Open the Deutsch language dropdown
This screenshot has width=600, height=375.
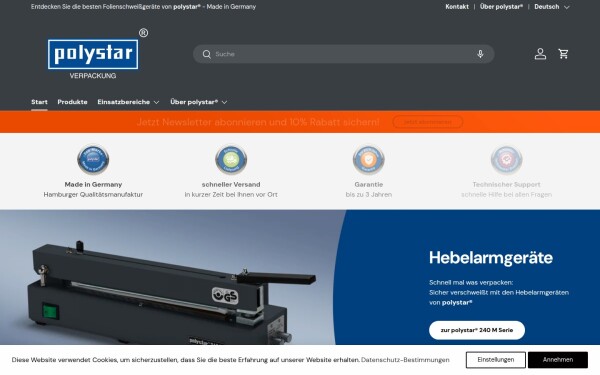[x=552, y=7]
